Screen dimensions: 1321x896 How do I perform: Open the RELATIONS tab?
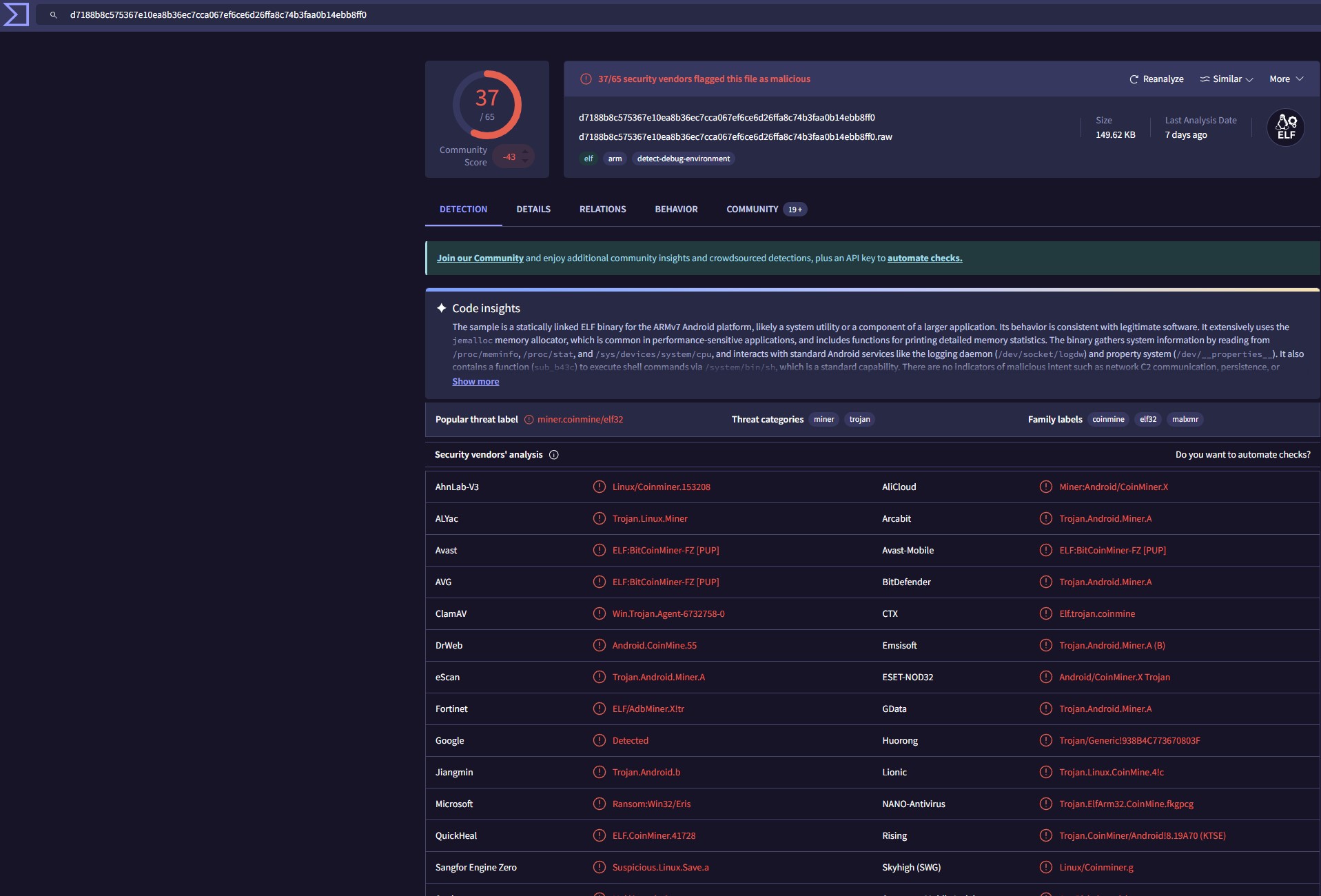click(602, 209)
